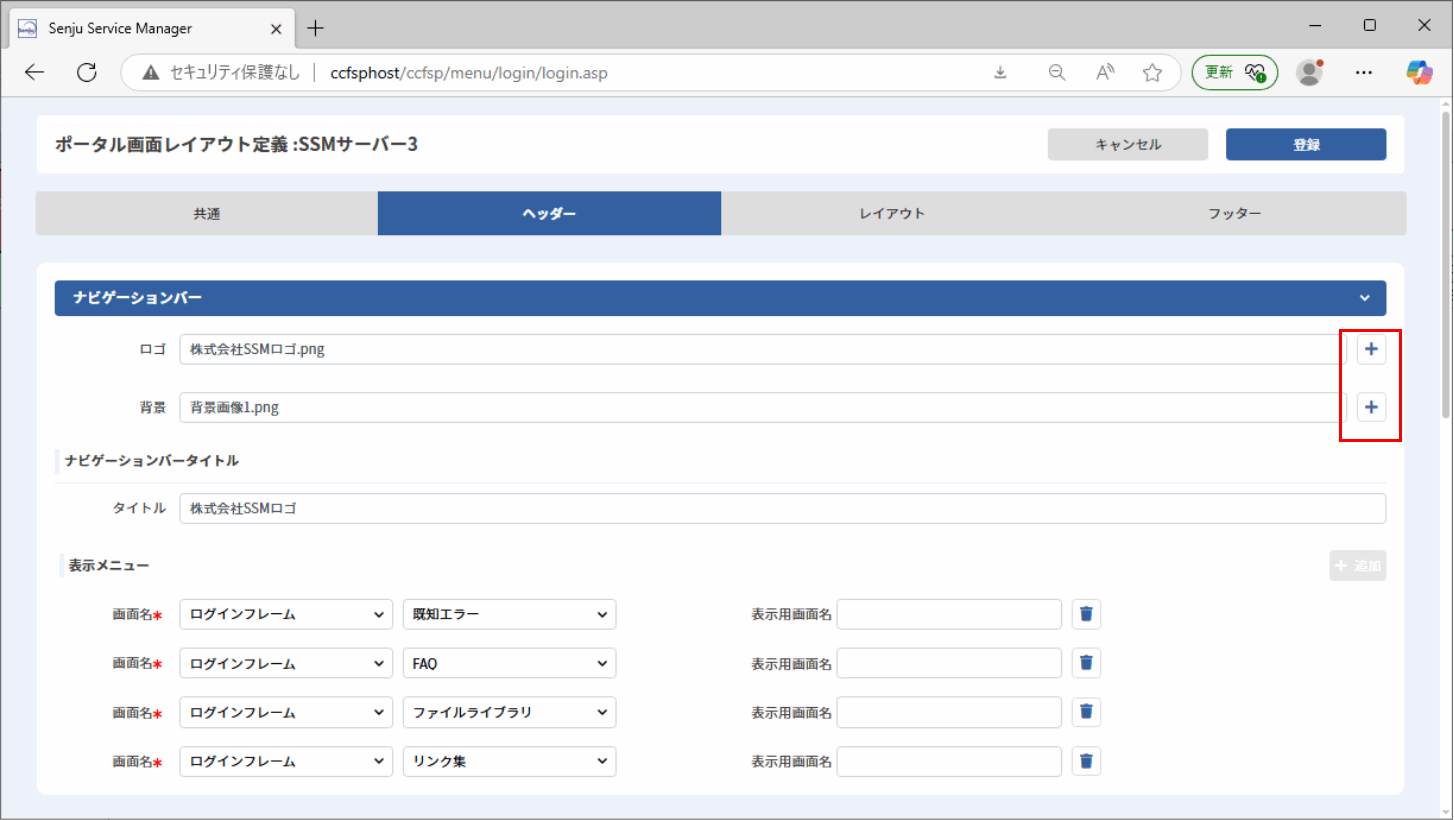This screenshot has height=820, width=1454.
Task: Click the キャンセル button
Action: [x=1128, y=144]
